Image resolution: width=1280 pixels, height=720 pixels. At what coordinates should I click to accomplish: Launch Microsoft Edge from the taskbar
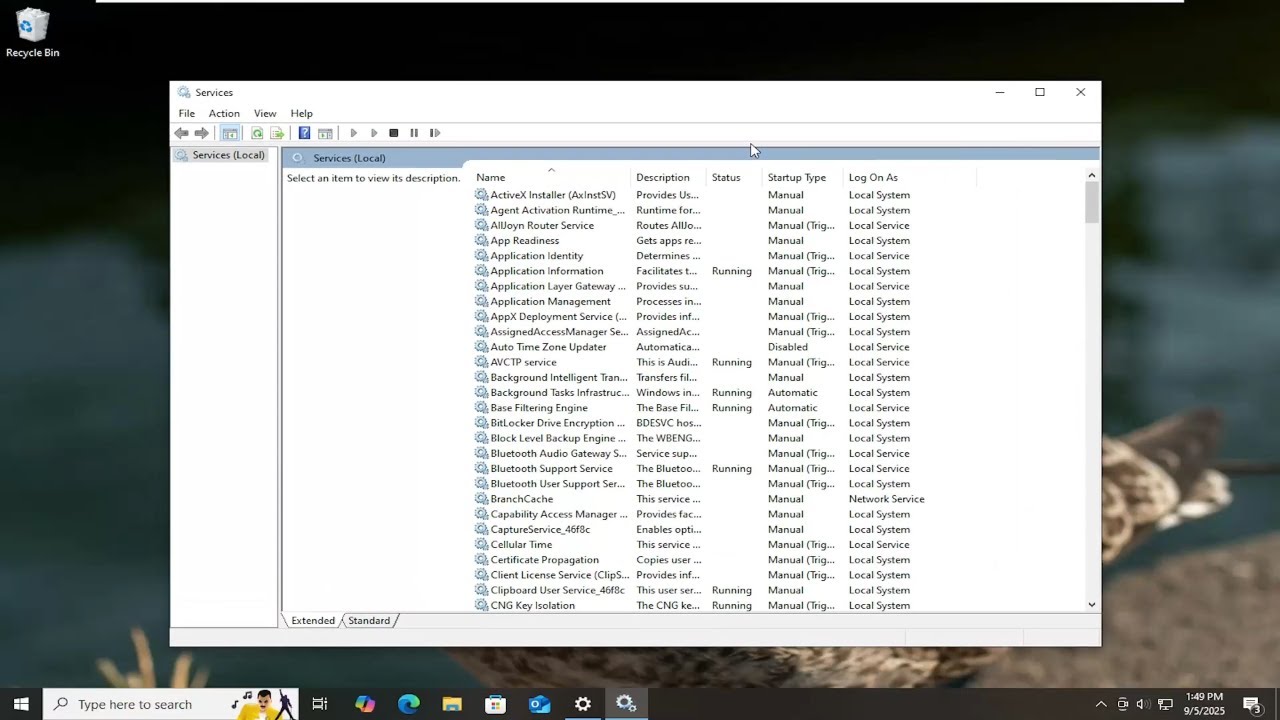click(x=409, y=704)
